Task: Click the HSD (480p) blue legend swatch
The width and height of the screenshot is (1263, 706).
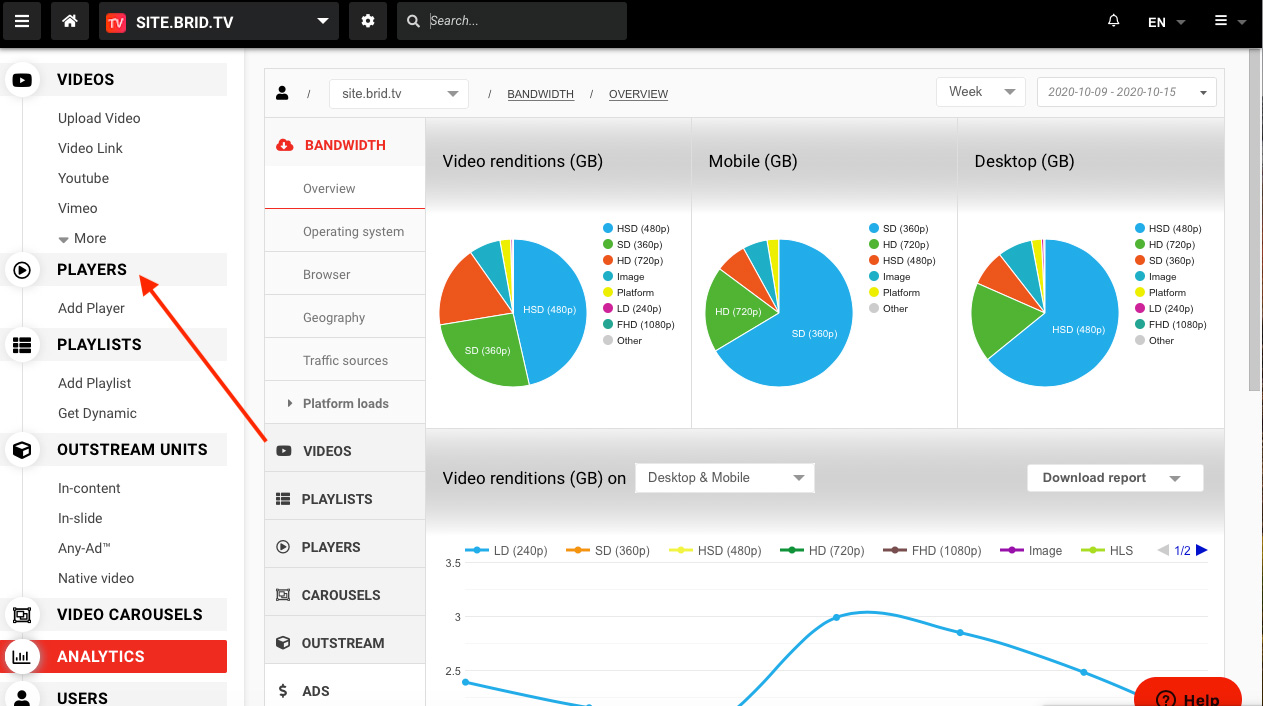Action: point(608,229)
